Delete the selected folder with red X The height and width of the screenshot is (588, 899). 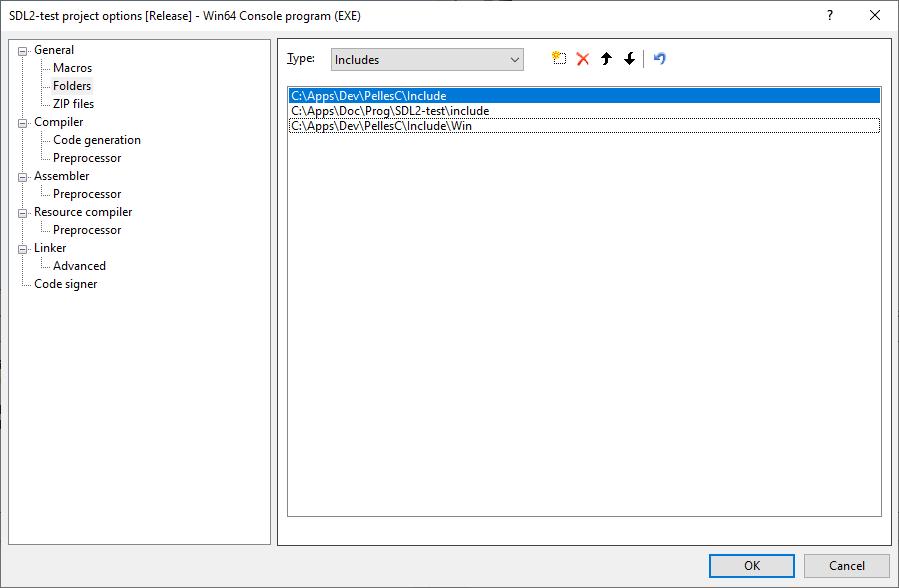tap(583, 58)
